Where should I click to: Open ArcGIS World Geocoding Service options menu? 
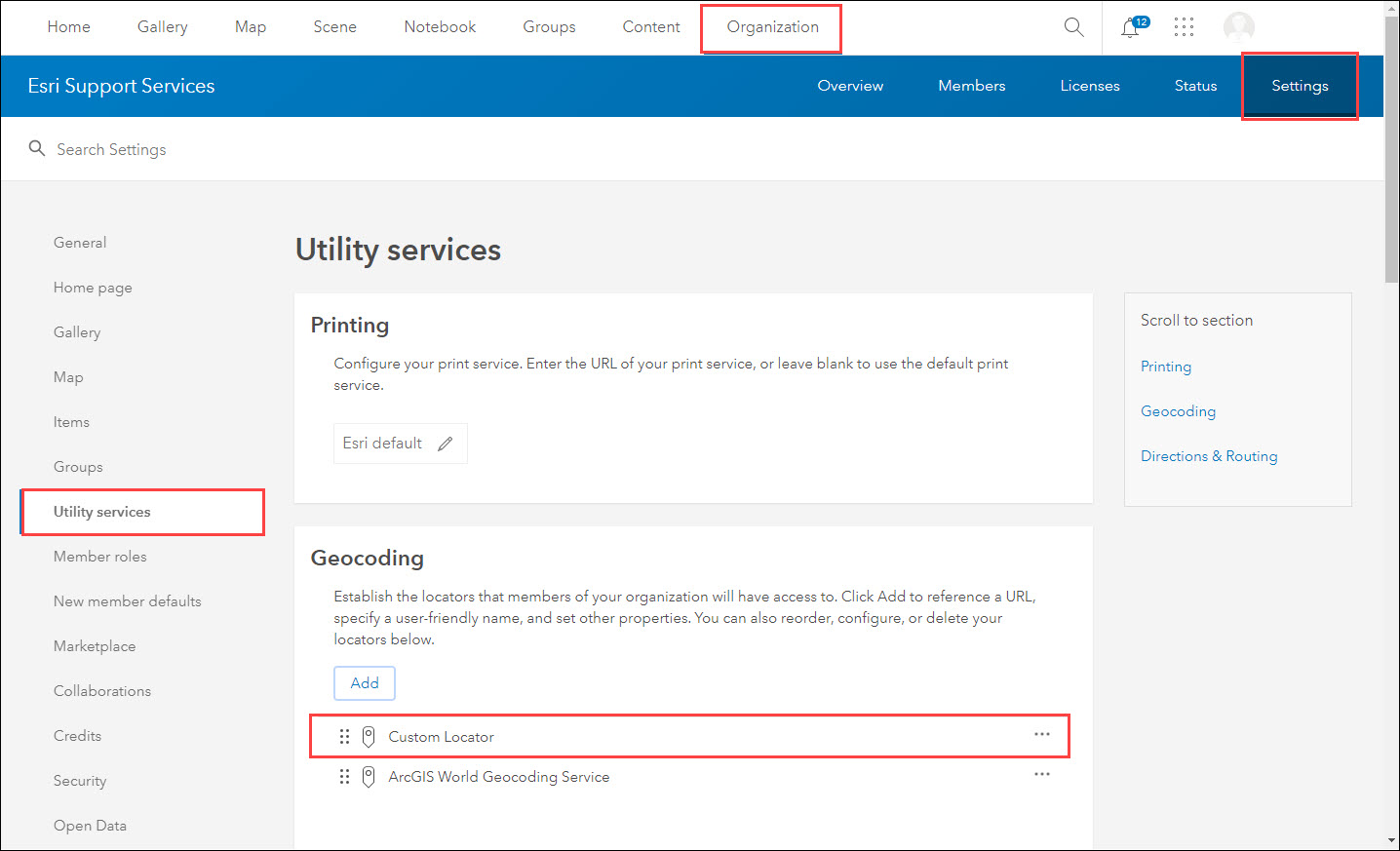point(1042,774)
